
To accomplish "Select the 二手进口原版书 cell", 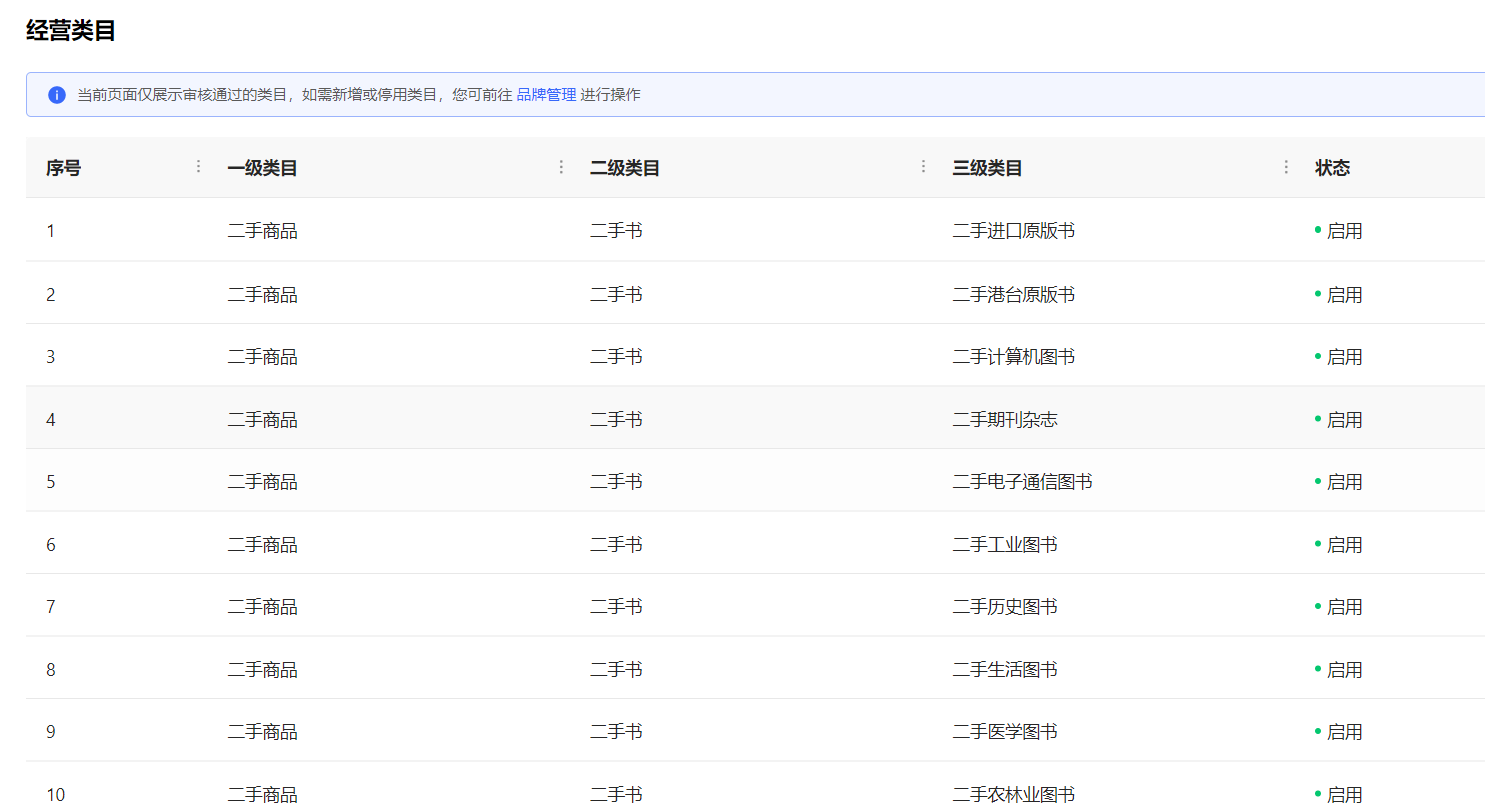I will pos(1013,231).
